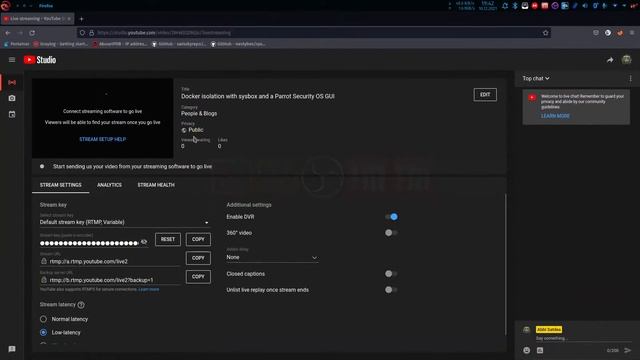Viewport: 640px width, 360px height.
Task: Toggle the Closed captions switch
Action: (x=391, y=273)
